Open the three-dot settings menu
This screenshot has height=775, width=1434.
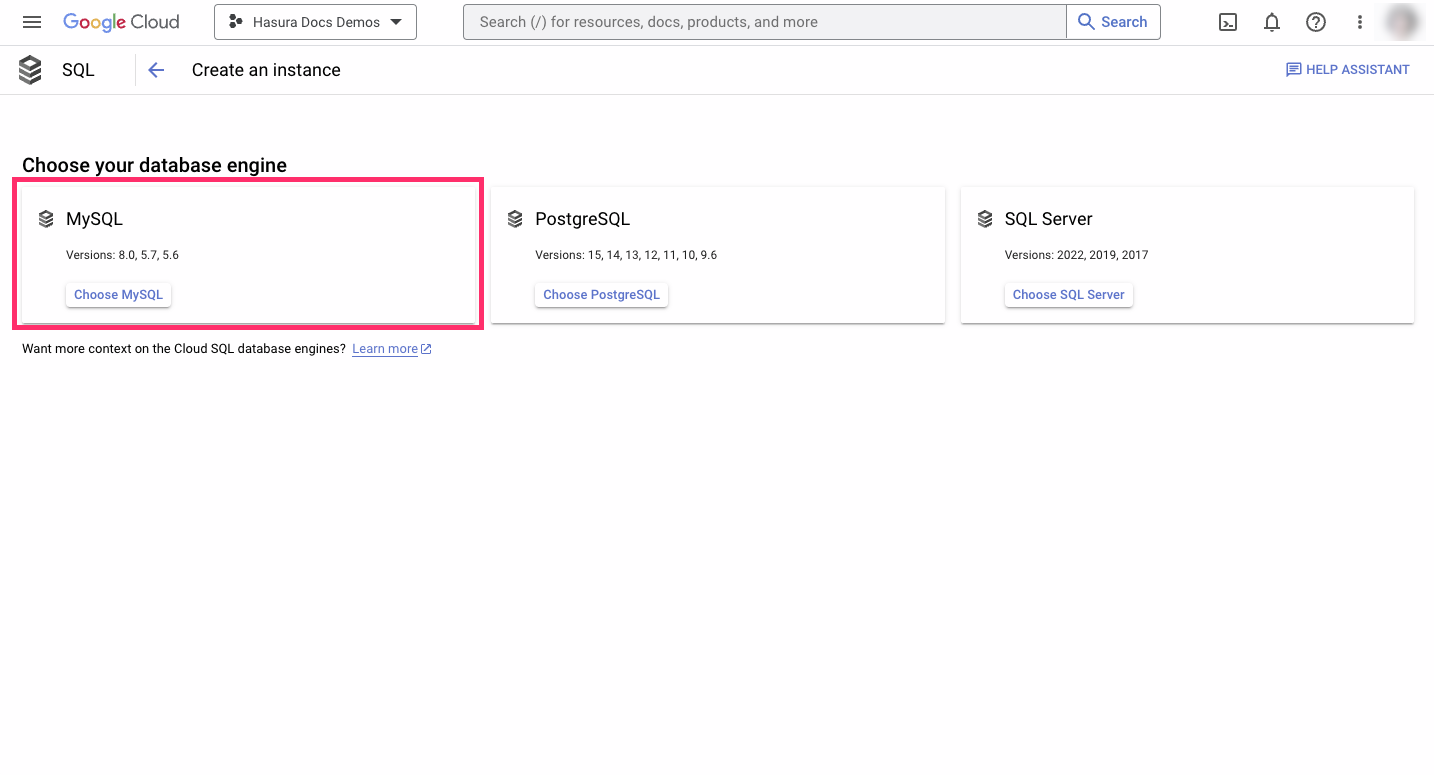click(1360, 22)
